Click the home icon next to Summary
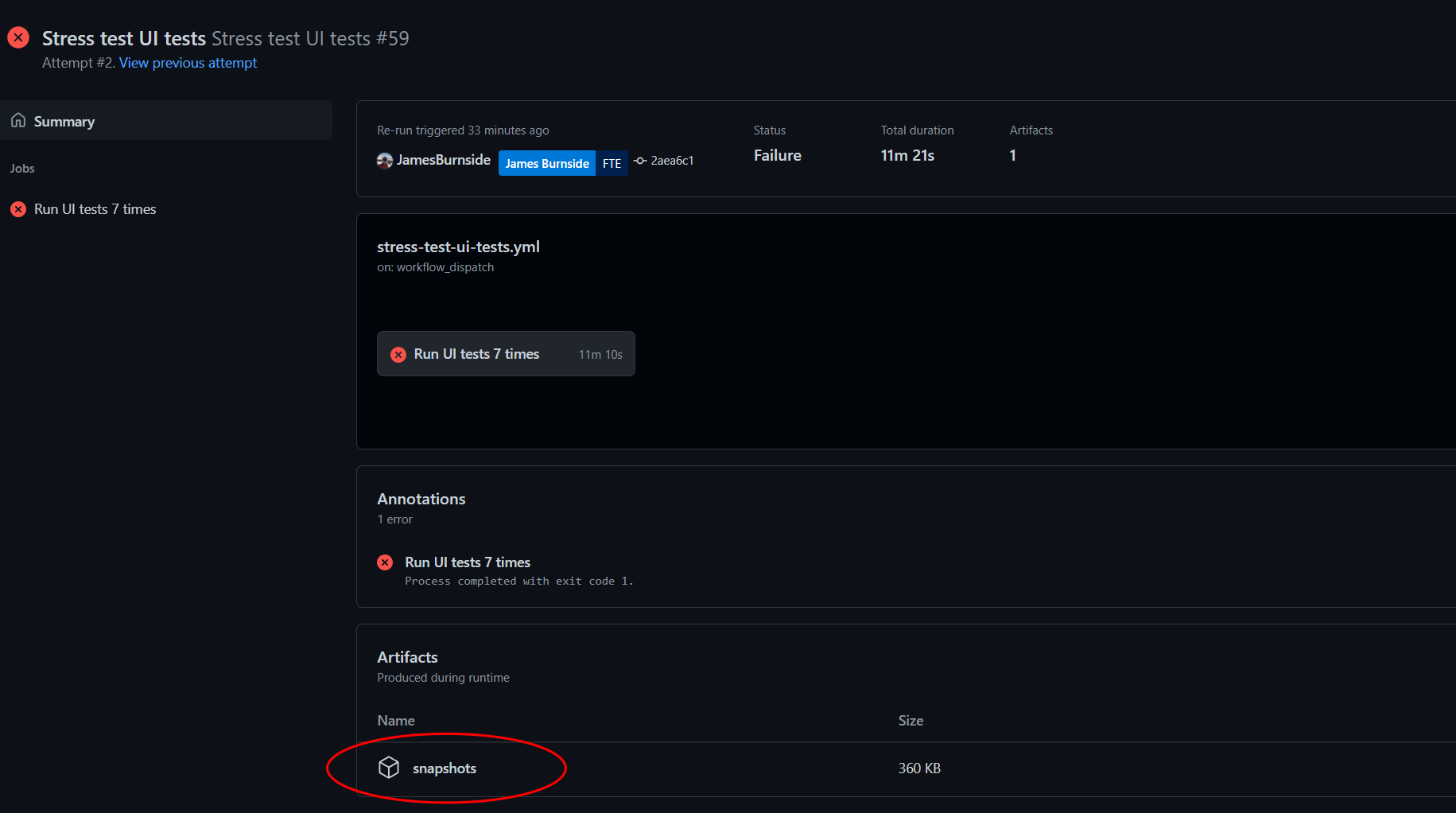 17,119
